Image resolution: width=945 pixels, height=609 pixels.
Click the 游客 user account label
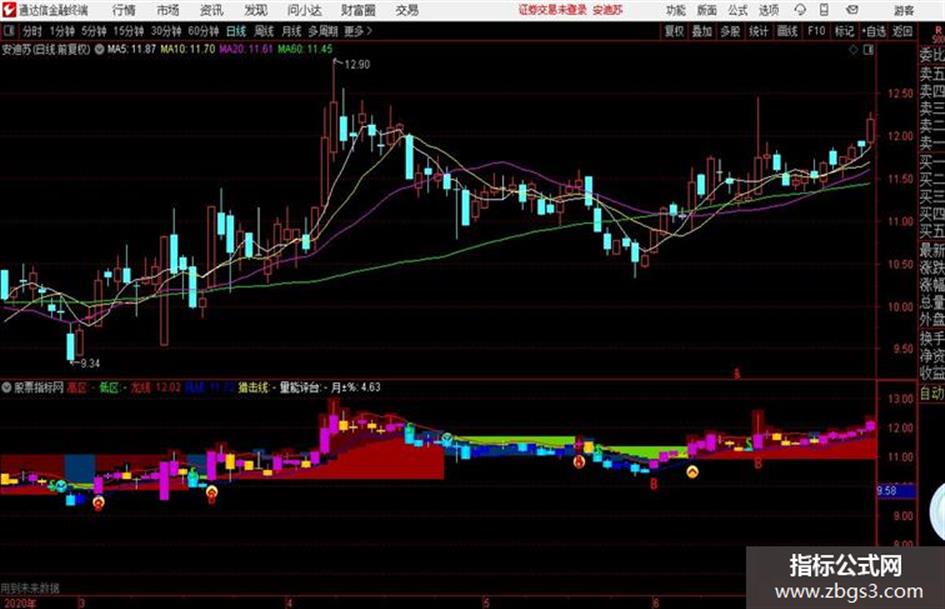pos(903,10)
